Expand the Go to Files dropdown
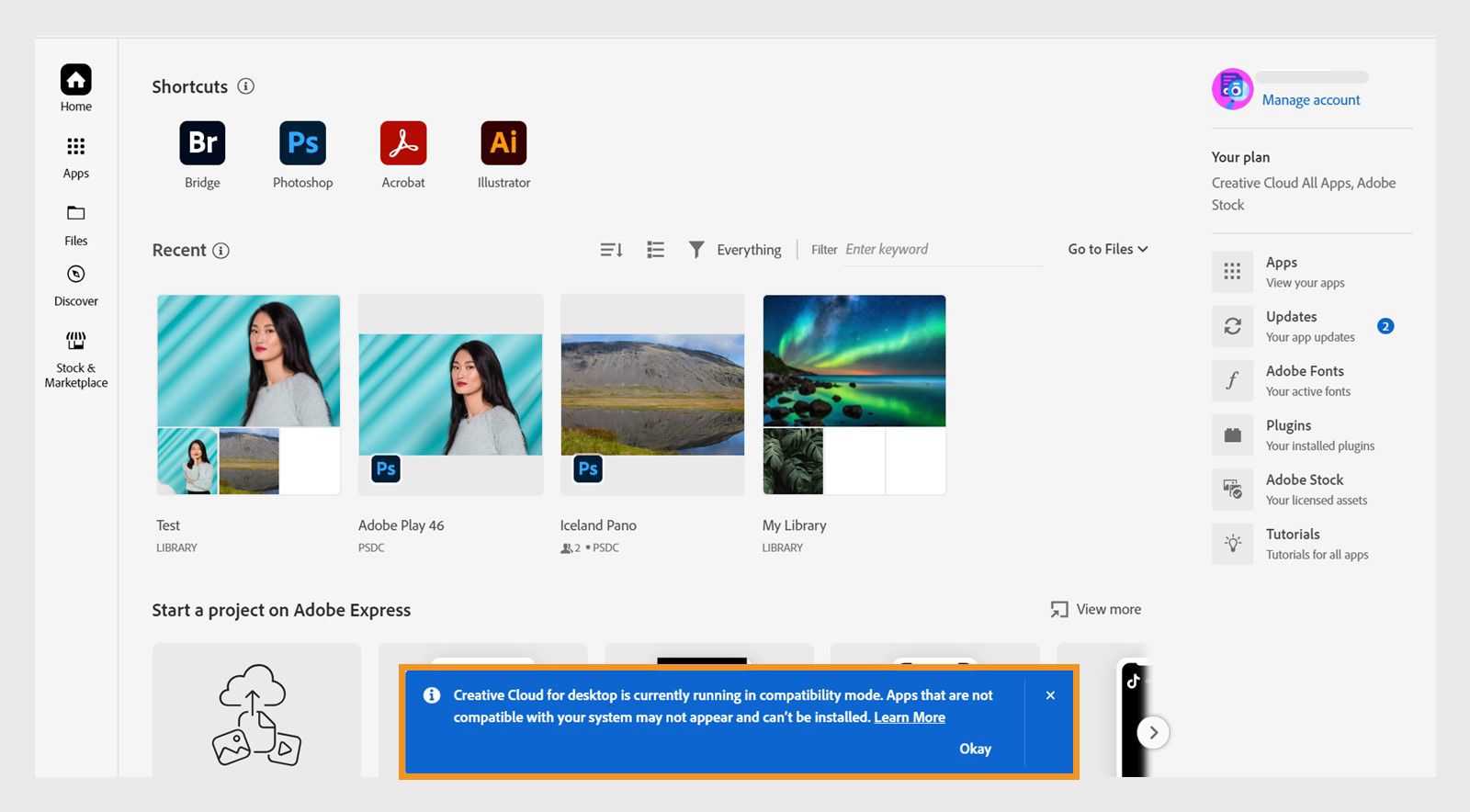The height and width of the screenshot is (812, 1470). coord(1108,249)
